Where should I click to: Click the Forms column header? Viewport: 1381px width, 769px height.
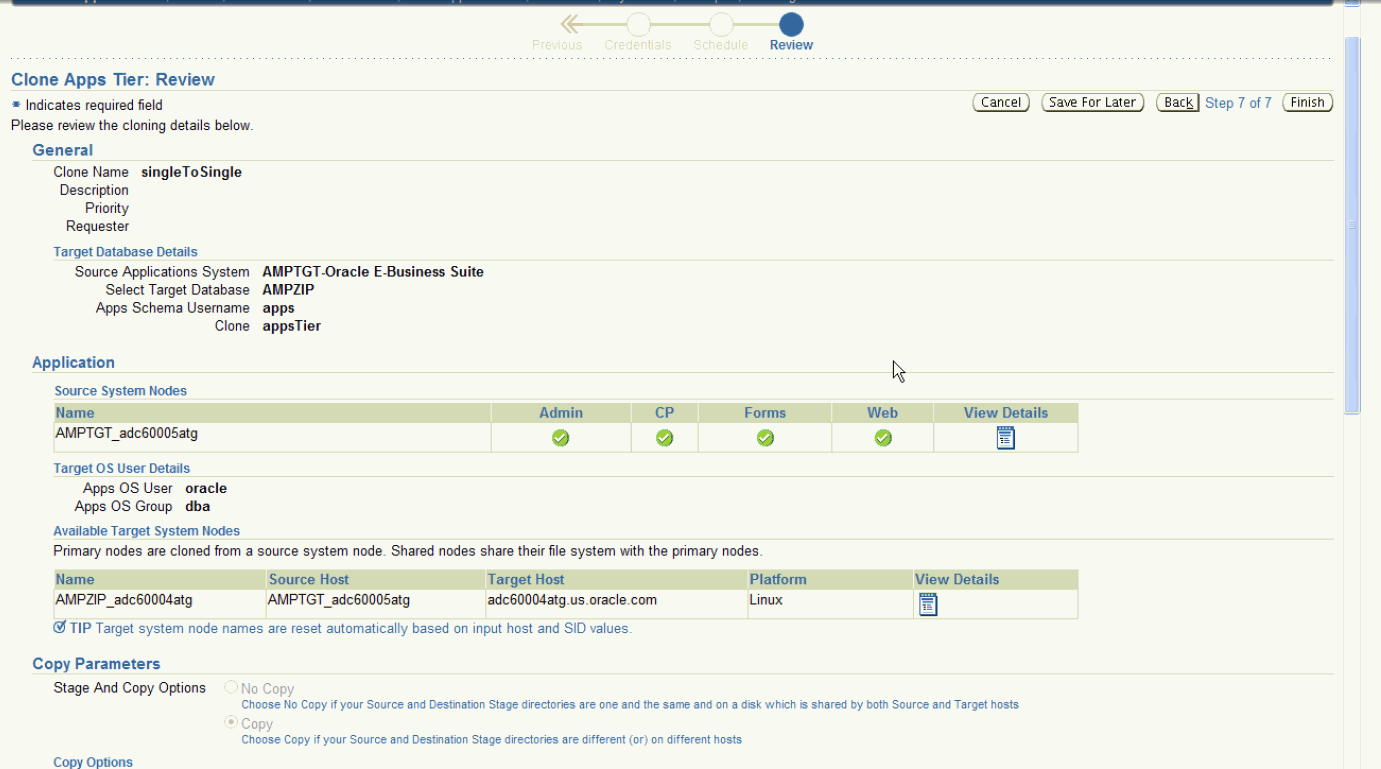pos(765,413)
